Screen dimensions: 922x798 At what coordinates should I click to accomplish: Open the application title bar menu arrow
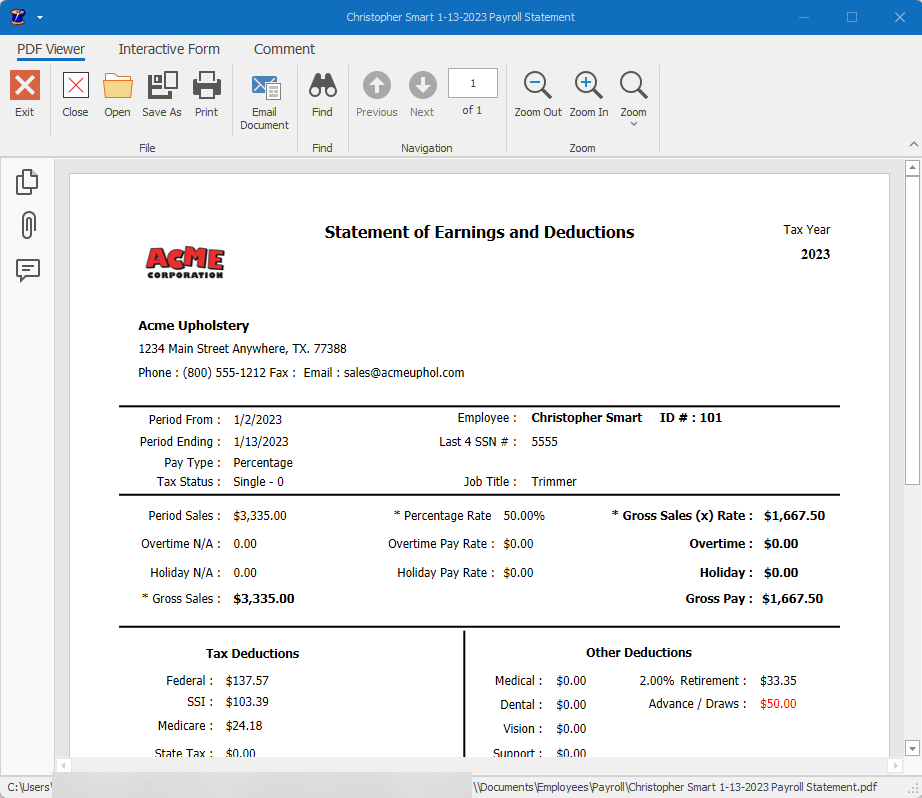coord(40,17)
